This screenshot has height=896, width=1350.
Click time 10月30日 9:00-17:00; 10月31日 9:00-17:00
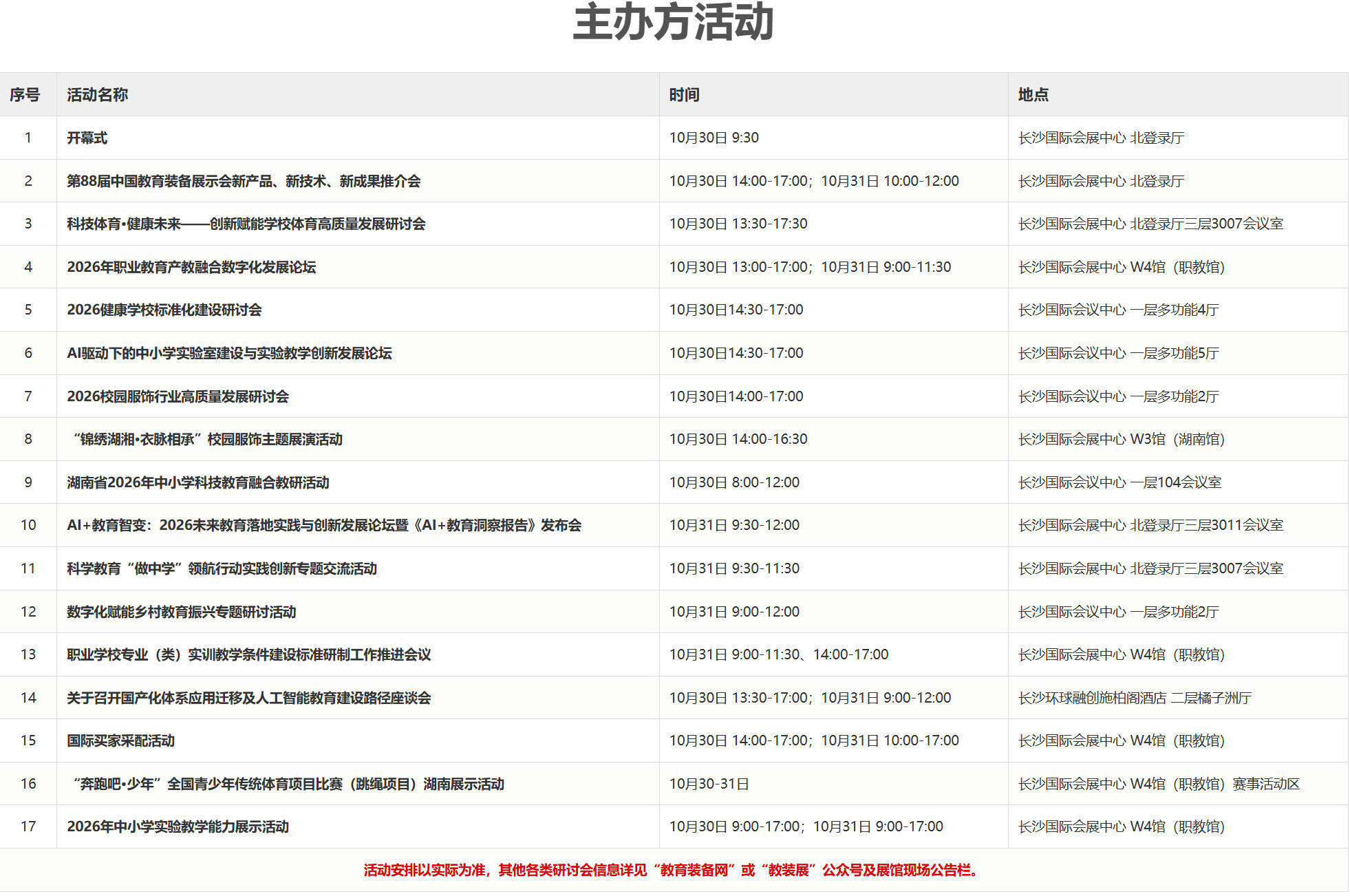pos(806,826)
